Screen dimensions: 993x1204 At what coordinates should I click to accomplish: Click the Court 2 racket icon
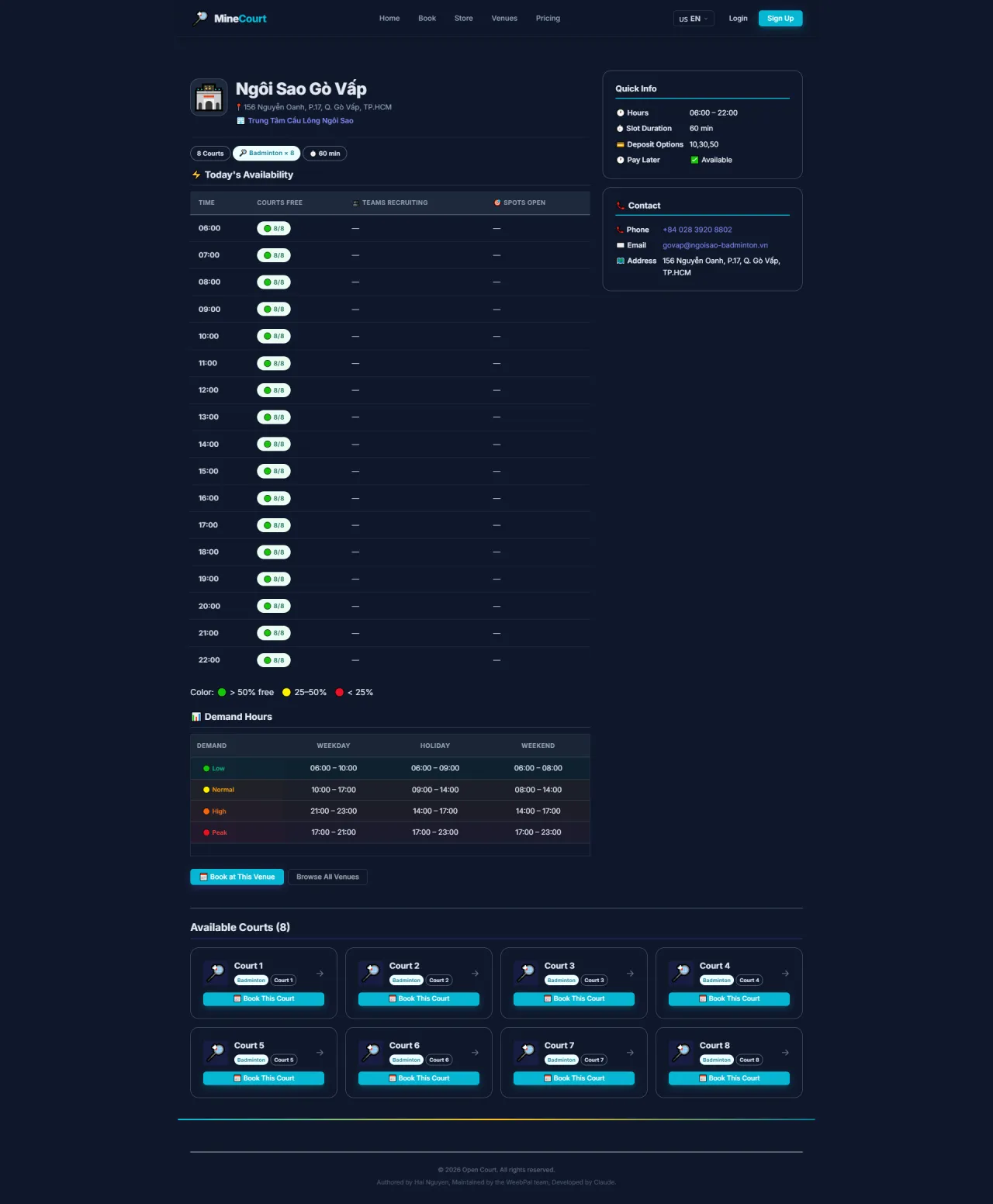(x=371, y=972)
